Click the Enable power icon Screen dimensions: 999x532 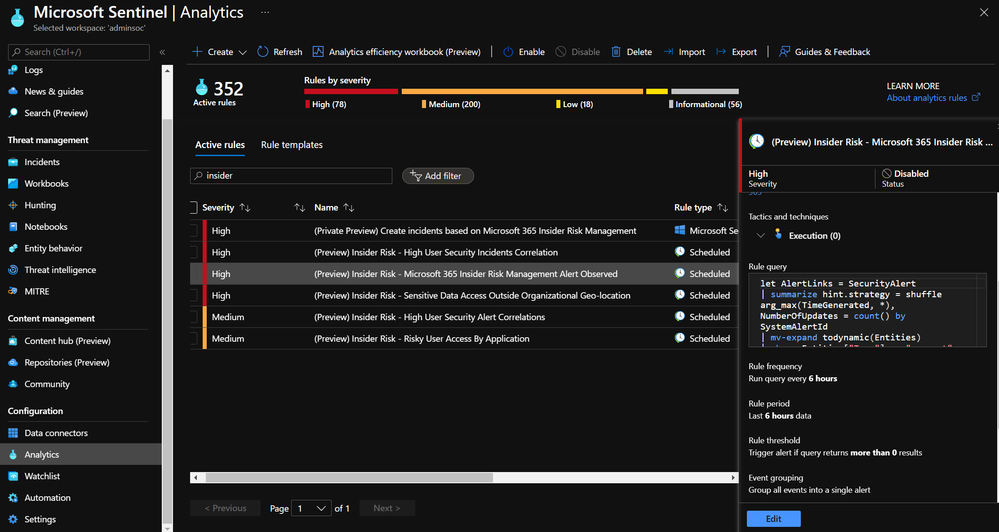pyautogui.click(x=508, y=52)
